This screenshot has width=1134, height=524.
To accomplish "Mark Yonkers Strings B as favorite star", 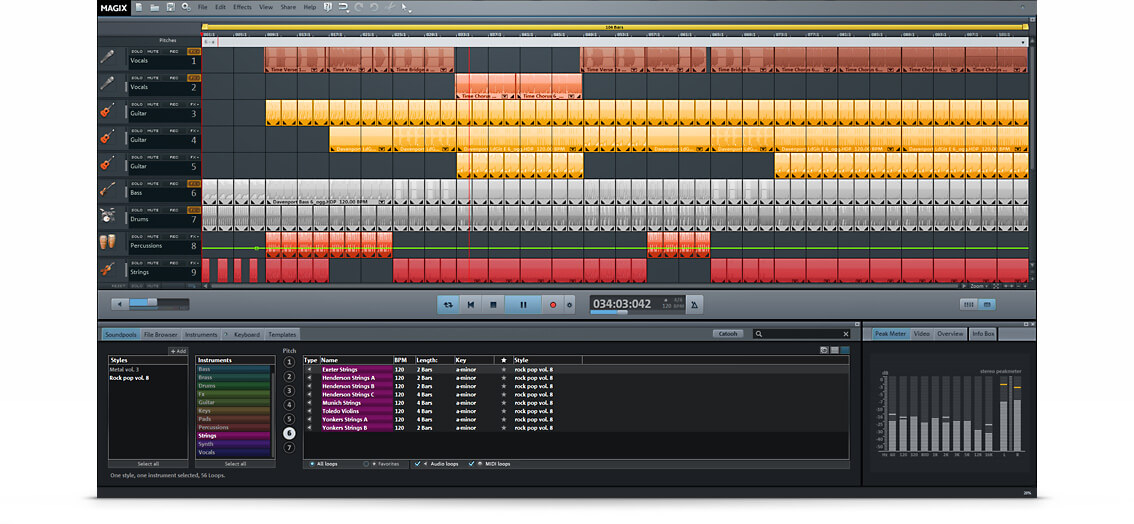I will click(503, 428).
